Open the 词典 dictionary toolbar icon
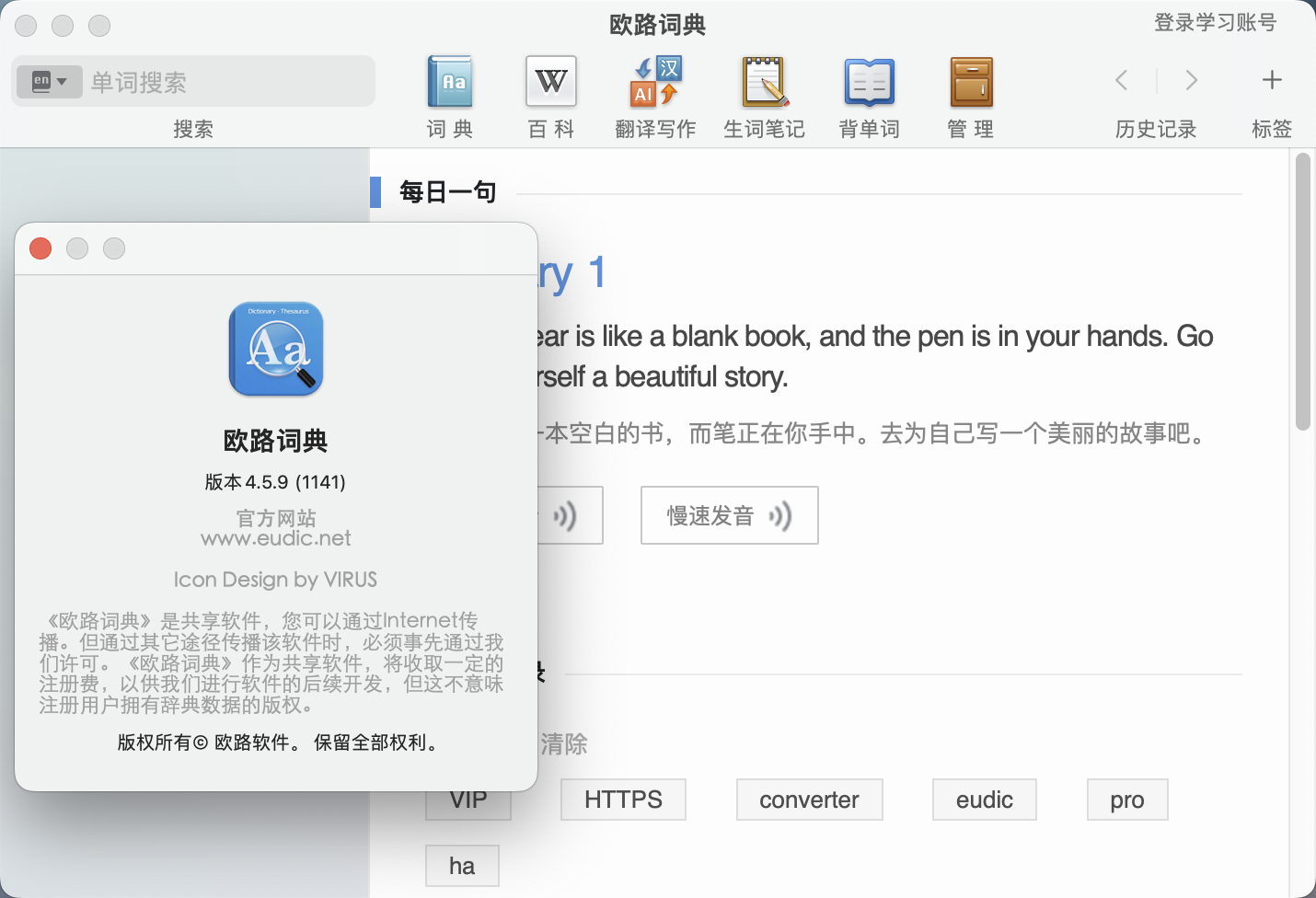This screenshot has width=1316, height=898. pos(450,82)
